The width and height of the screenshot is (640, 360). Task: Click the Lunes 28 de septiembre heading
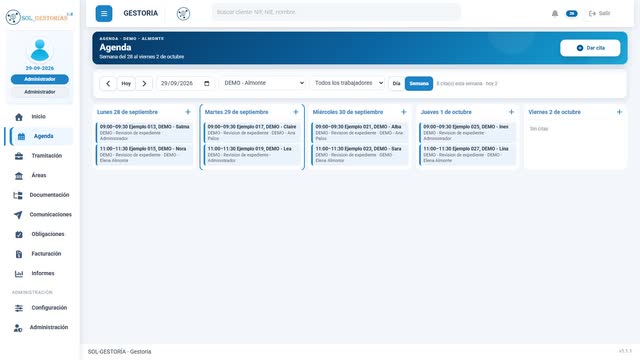coord(127,112)
